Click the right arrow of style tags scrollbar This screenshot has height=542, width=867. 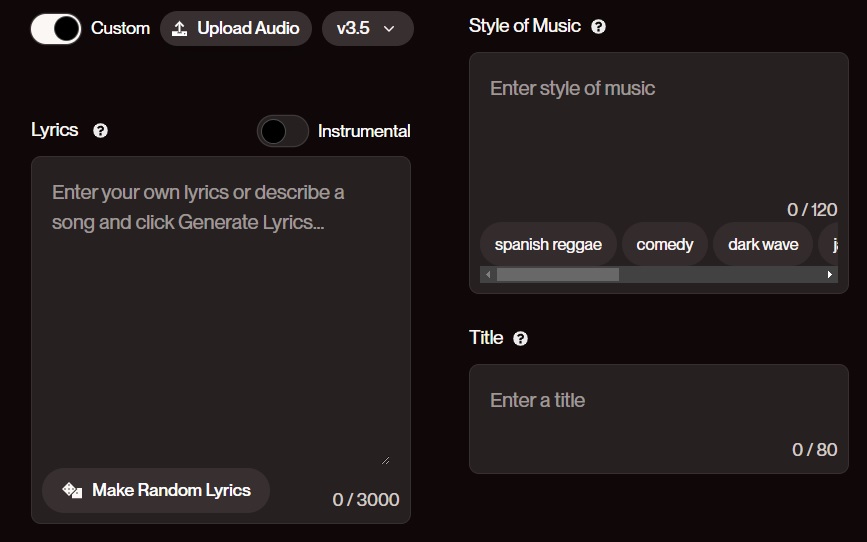[x=829, y=274]
